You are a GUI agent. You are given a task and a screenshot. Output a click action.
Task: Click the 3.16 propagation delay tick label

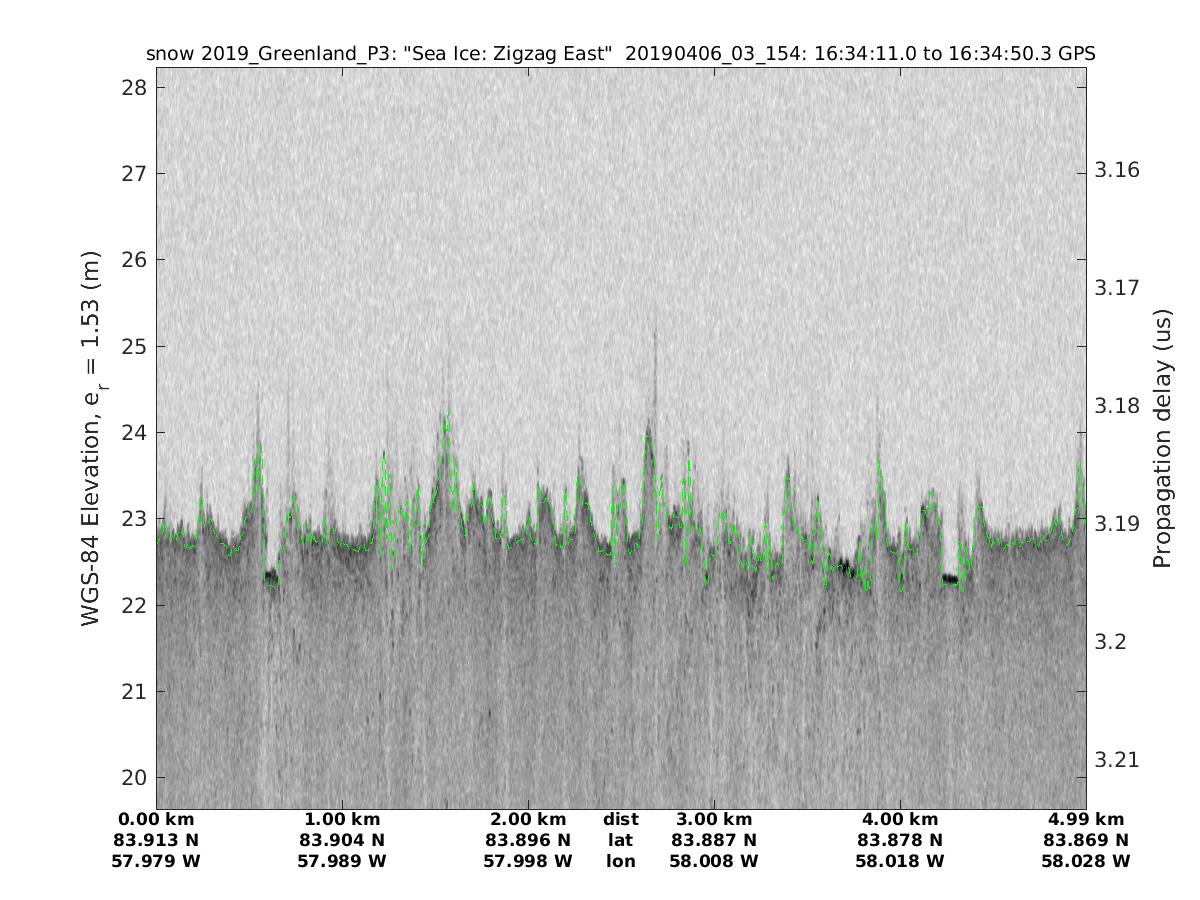(x=1117, y=170)
